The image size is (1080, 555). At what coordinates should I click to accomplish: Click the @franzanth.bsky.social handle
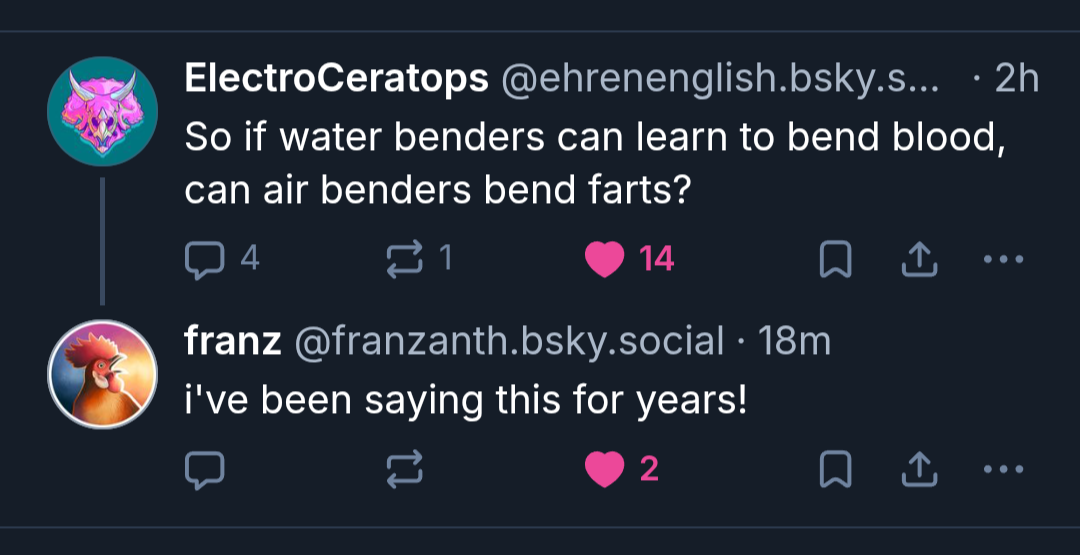point(508,342)
